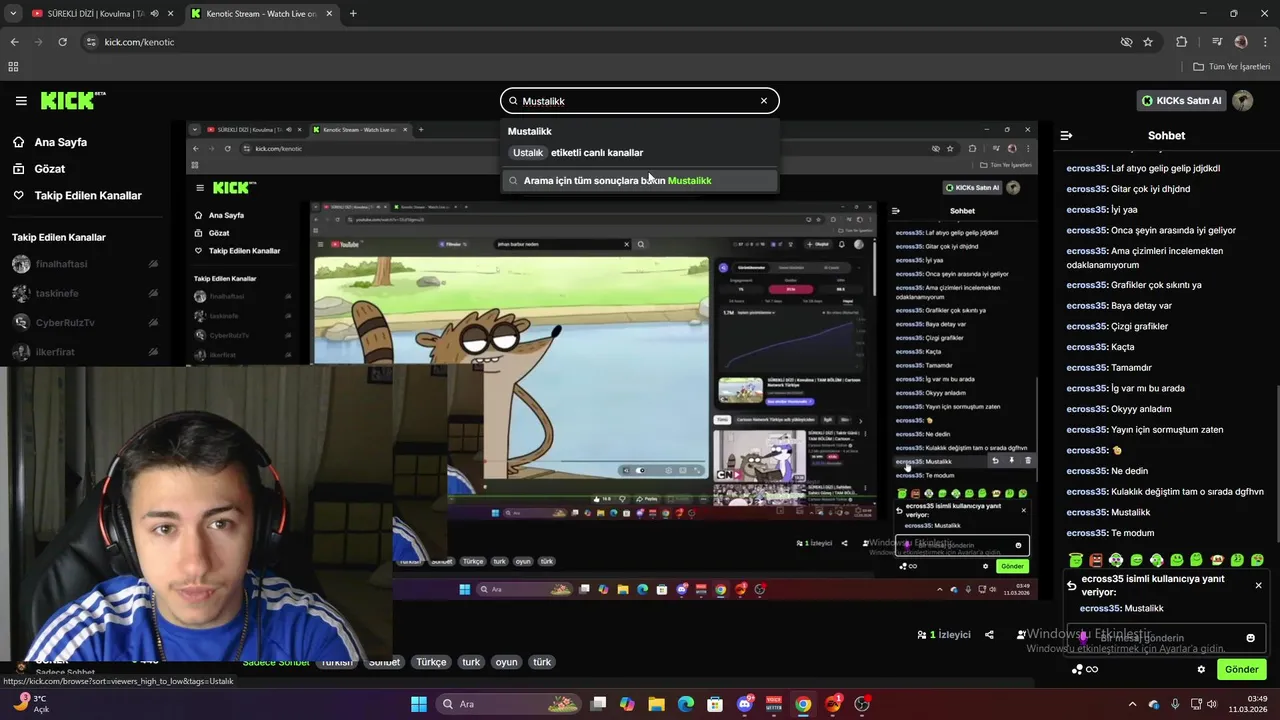The image size is (1280, 720).
Task: Click the 1 İzleyici viewer count
Action: pos(944,635)
